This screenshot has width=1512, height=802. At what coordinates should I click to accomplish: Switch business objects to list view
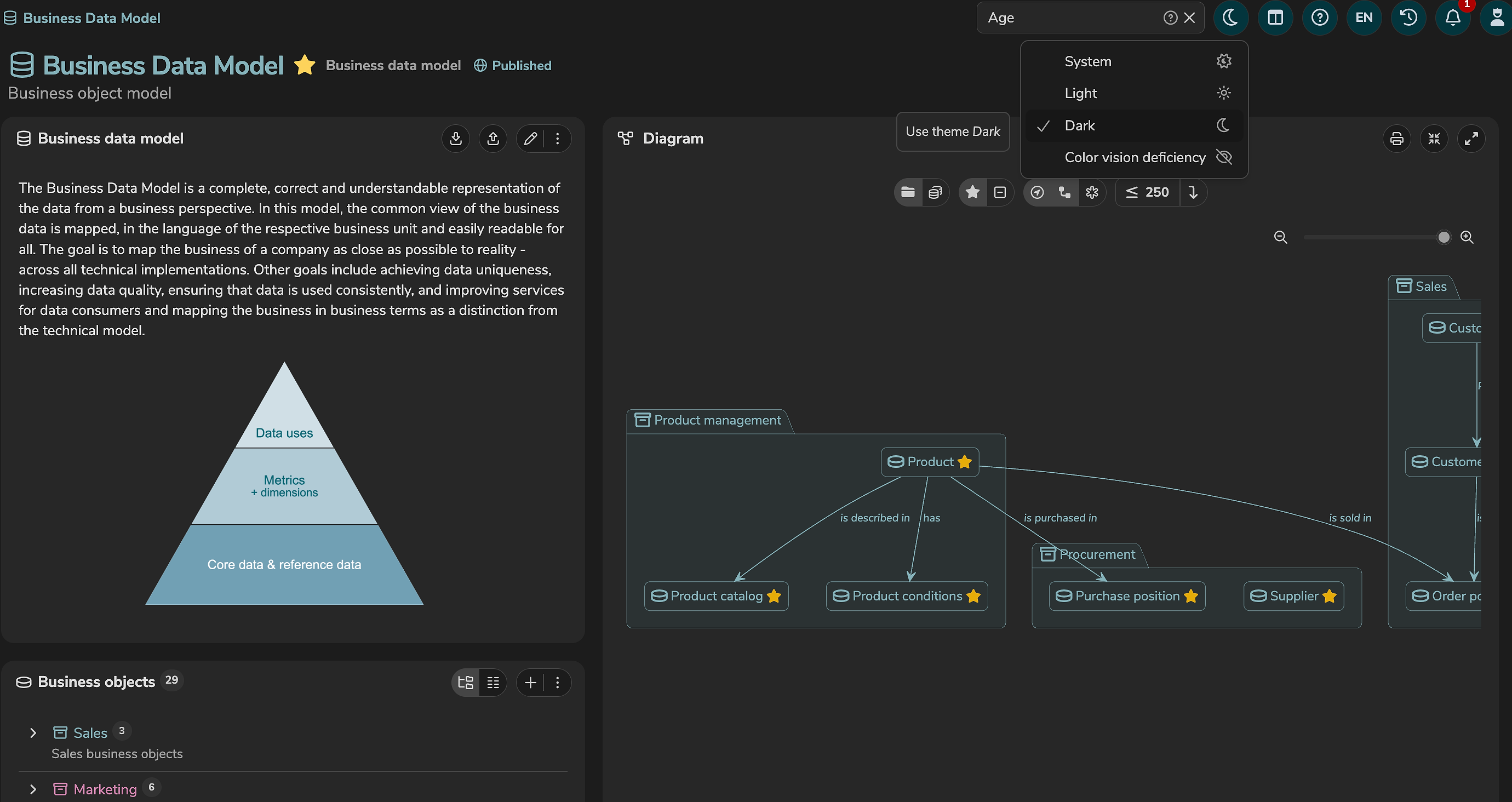(x=493, y=682)
